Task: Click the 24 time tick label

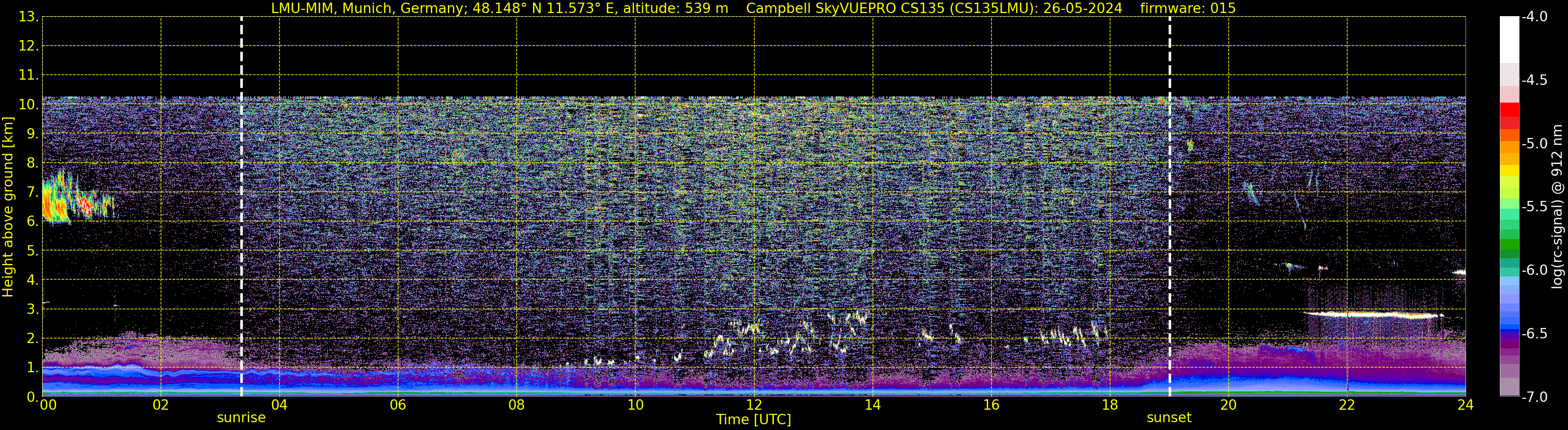Action: (1465, 405)
